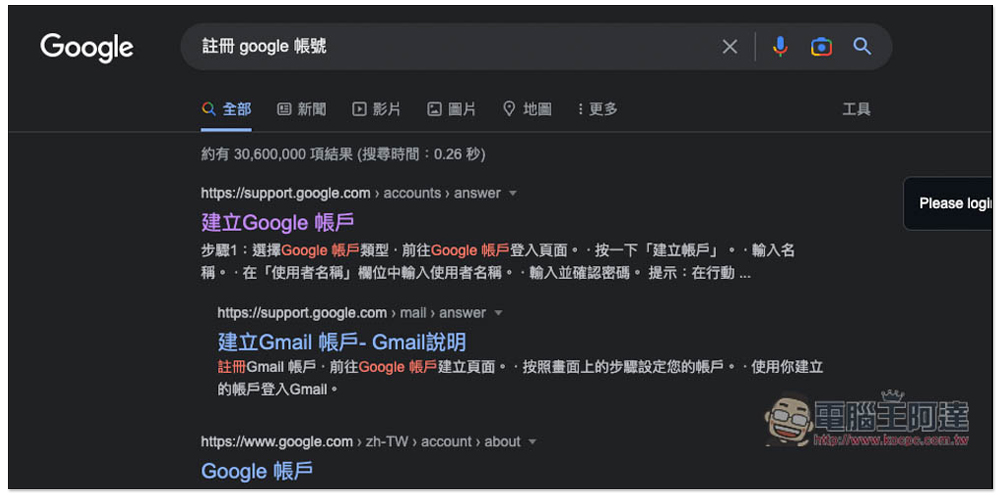The height and width of the screenshot is (495, 1000).
Task: Click the snippet starting 註冊Gmail 帳戶
Action: pyautogui.click(x=520, y=378)
